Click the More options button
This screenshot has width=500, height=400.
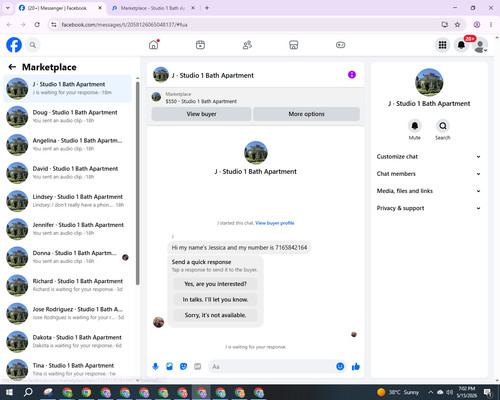306,114
